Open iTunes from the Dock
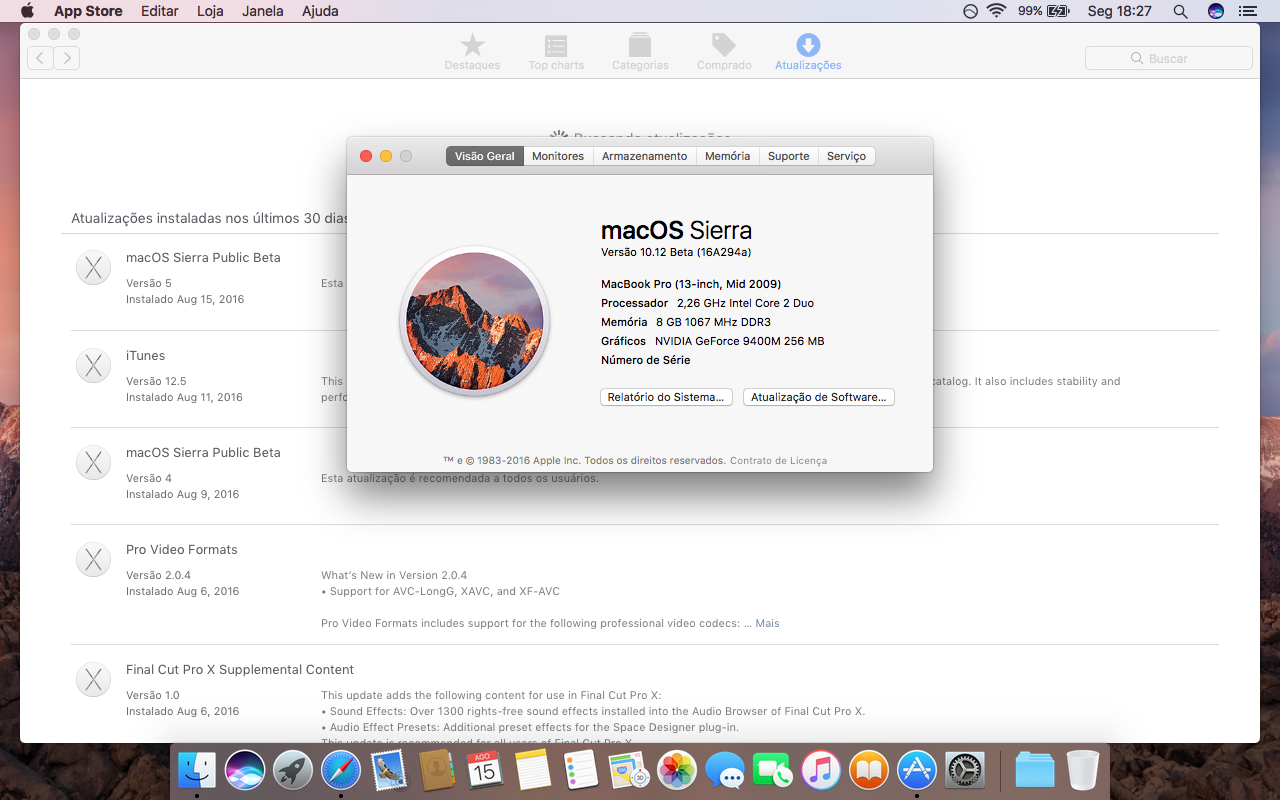 821,770
